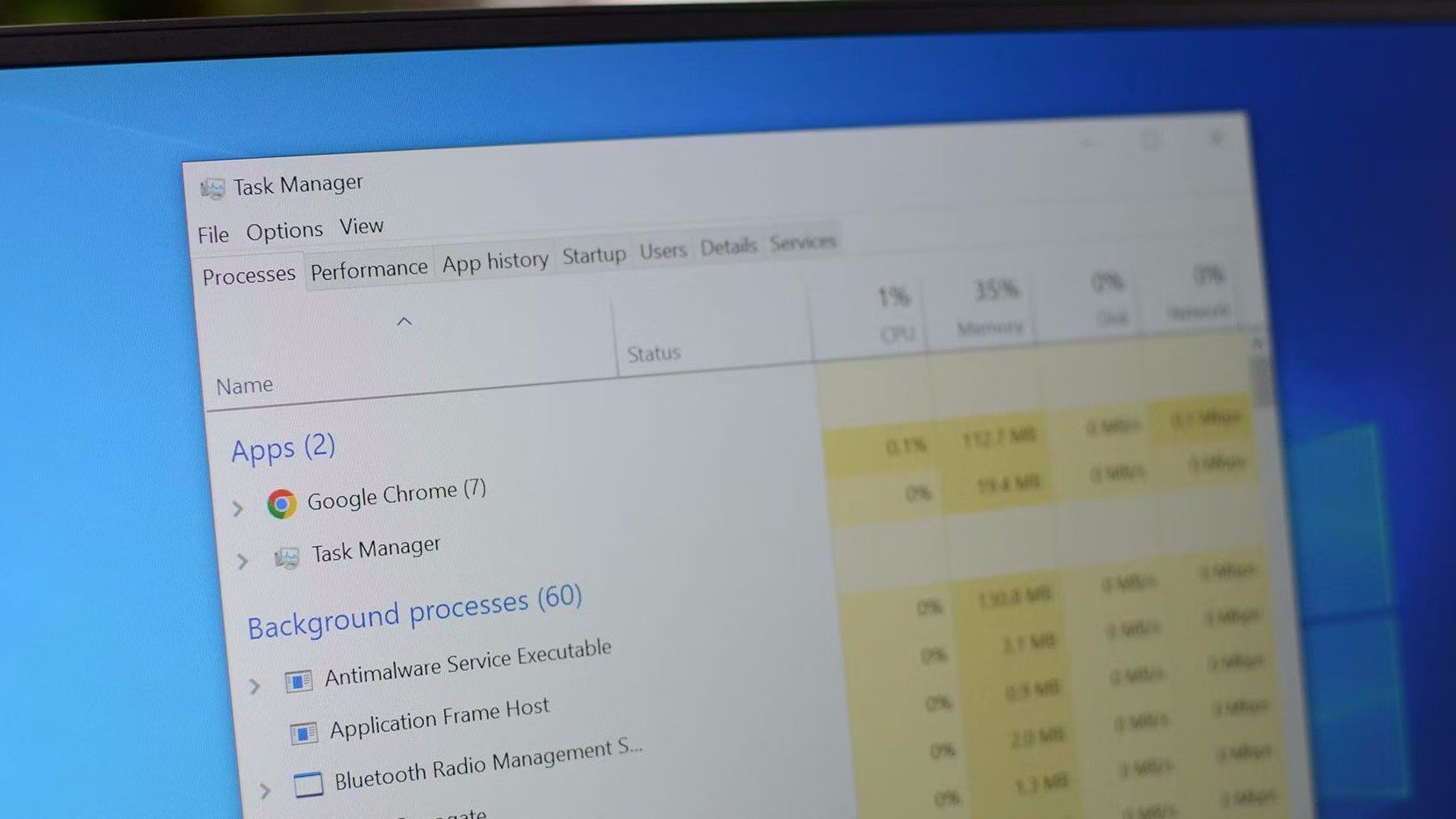Select Bluetooth Radio Management S... name

pyautogui.click(x=488, y=765)
